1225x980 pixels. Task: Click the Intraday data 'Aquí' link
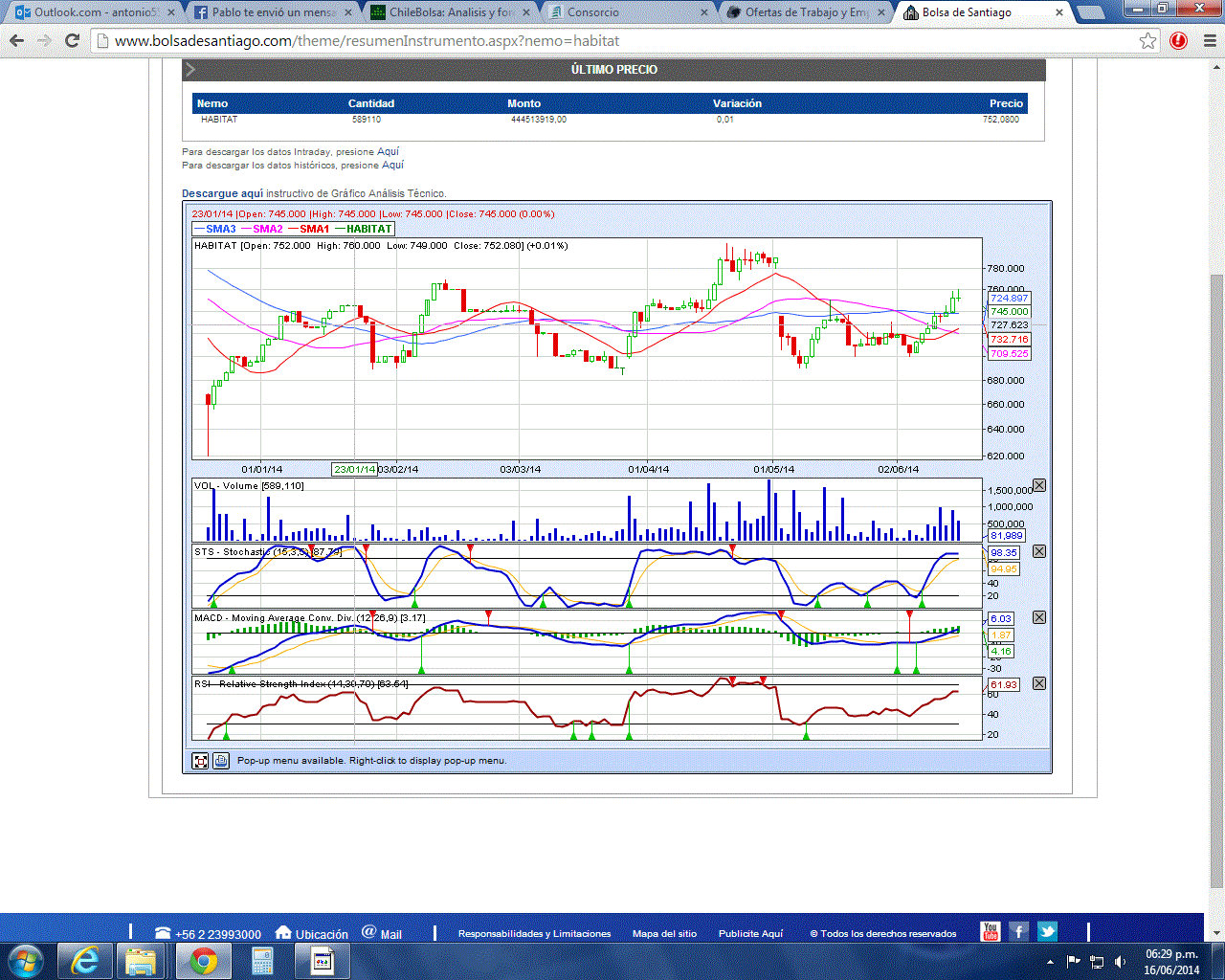point(388,151)
